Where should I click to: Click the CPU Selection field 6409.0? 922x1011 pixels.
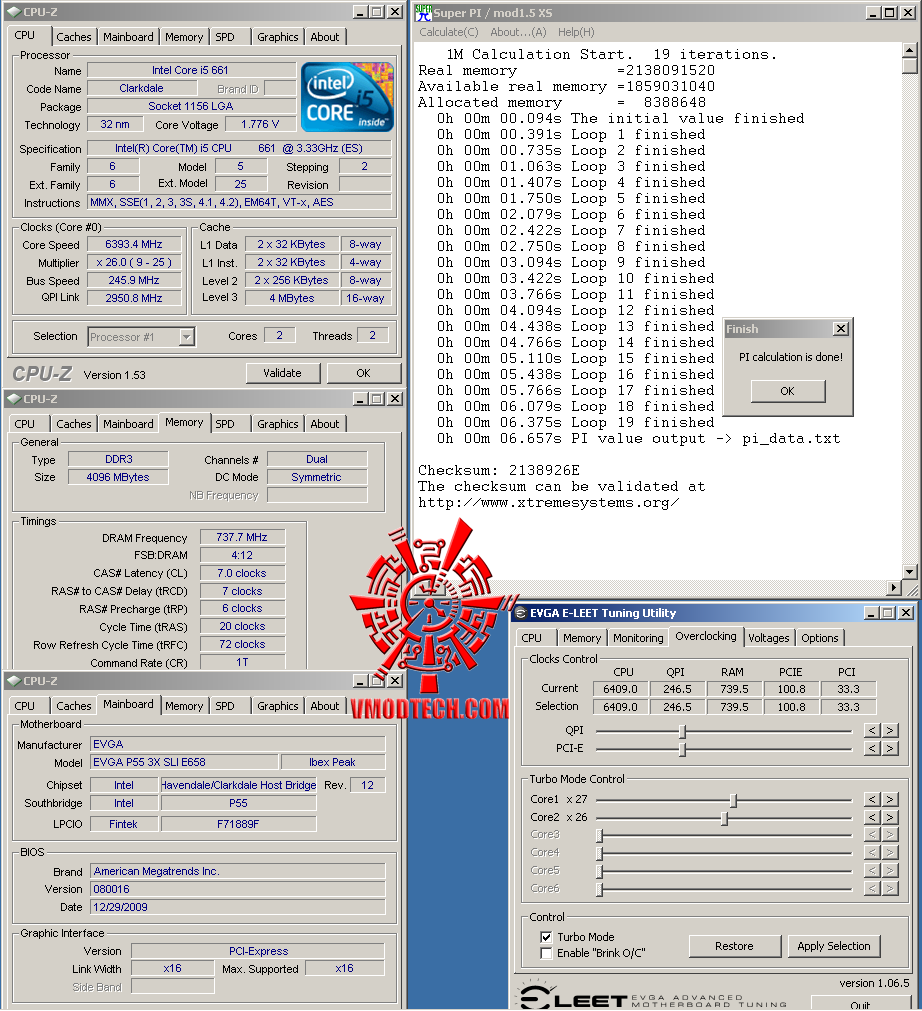620,707
